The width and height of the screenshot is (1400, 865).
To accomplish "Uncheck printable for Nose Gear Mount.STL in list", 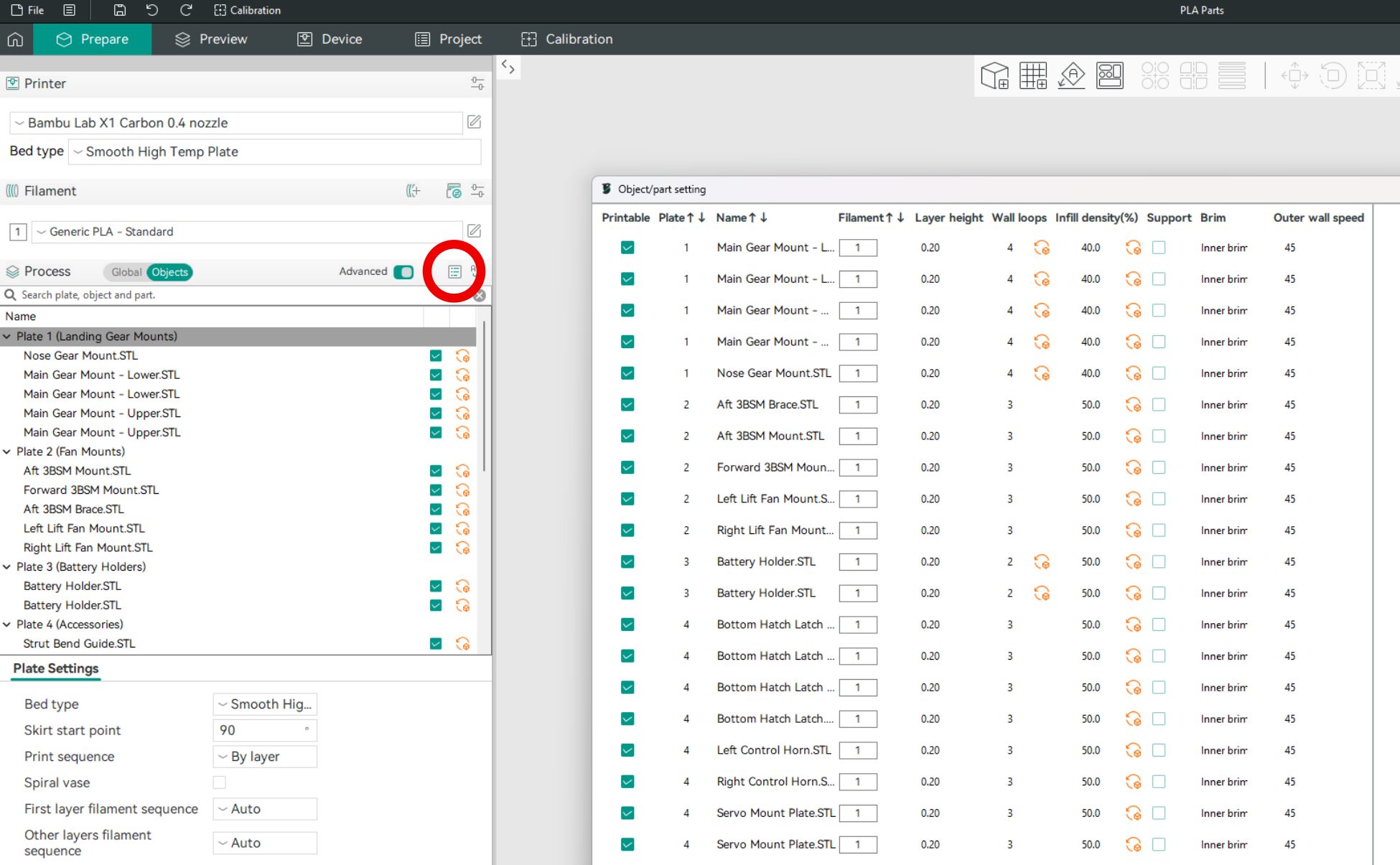I will pos(436,356).
